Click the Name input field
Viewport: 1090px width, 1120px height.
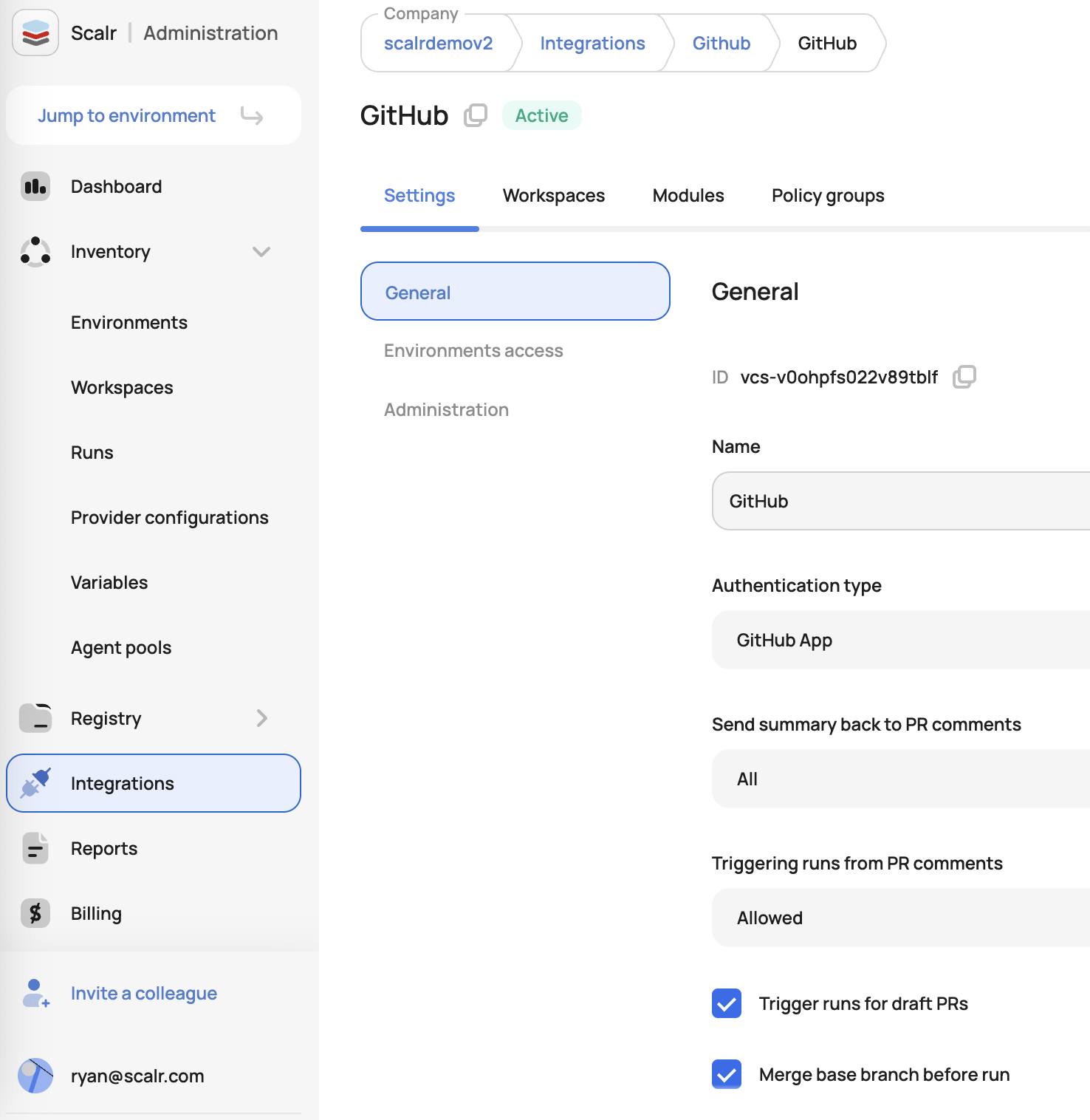tap(901, 501)
